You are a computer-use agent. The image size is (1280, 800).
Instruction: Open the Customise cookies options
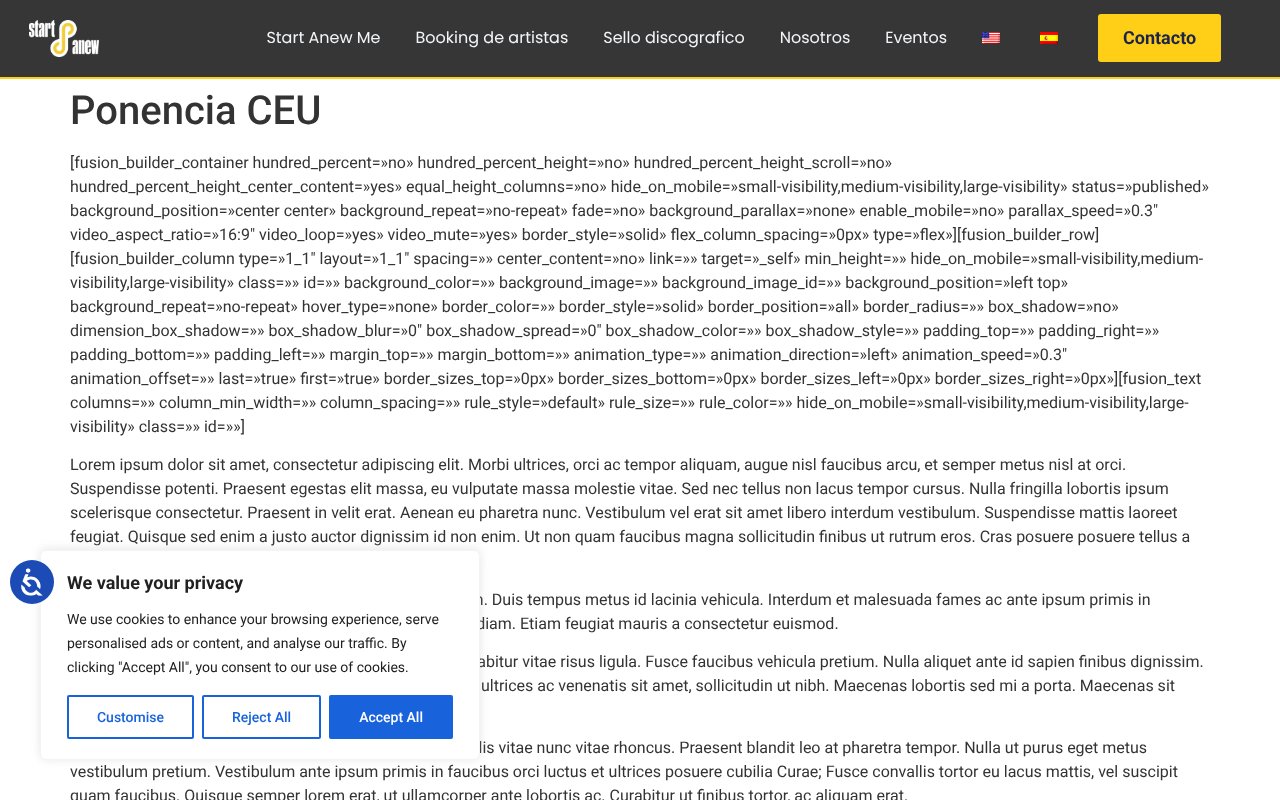point(130,717)
